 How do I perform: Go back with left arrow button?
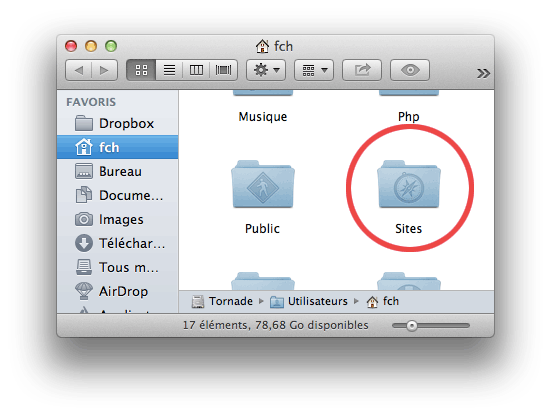tap(78, 70)
